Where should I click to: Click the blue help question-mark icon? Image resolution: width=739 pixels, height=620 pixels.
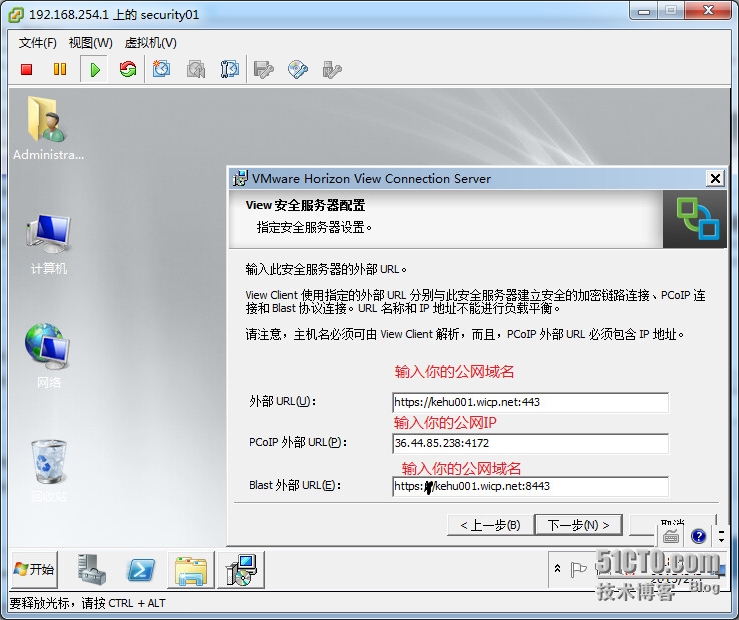pyautogui.click(x=698, y=536)
